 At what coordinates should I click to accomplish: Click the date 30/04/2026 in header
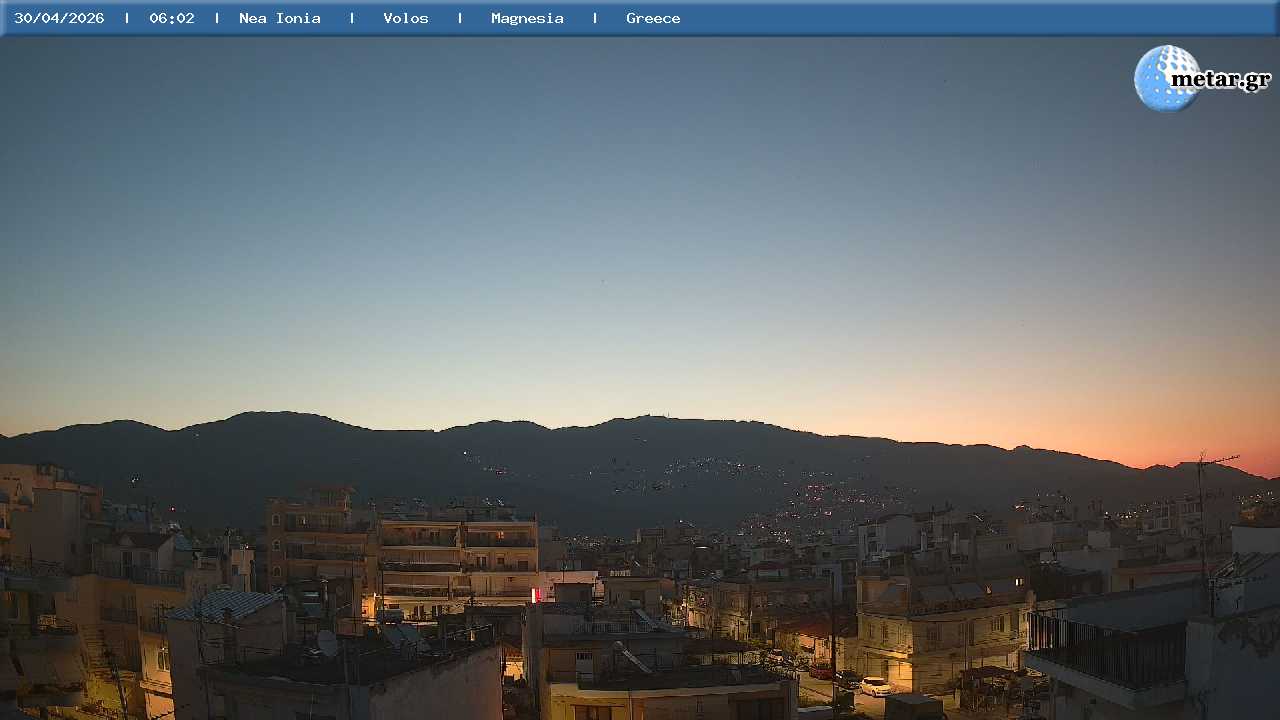(59, 18)
